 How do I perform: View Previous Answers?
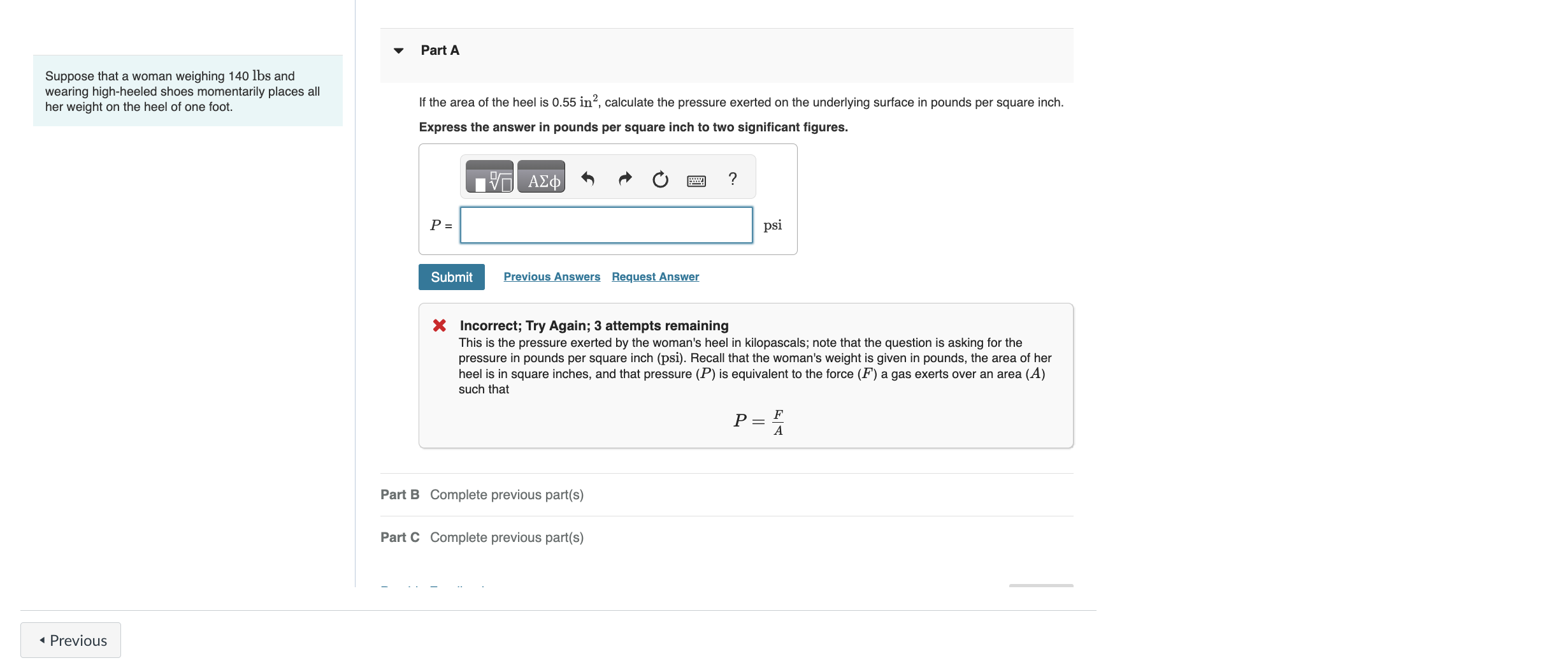(551, 276)
